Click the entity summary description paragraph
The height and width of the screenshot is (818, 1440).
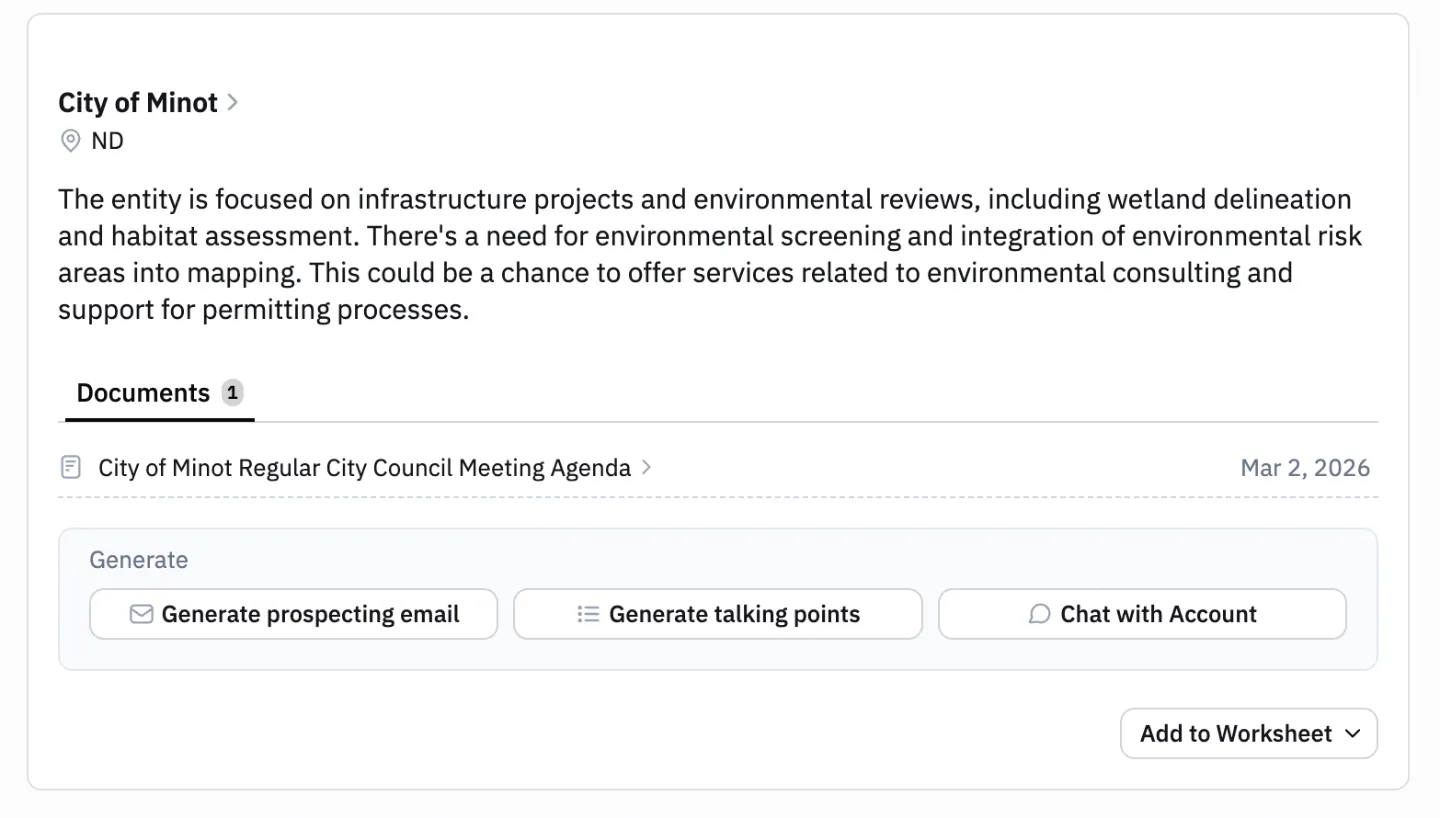click(710, 254)
